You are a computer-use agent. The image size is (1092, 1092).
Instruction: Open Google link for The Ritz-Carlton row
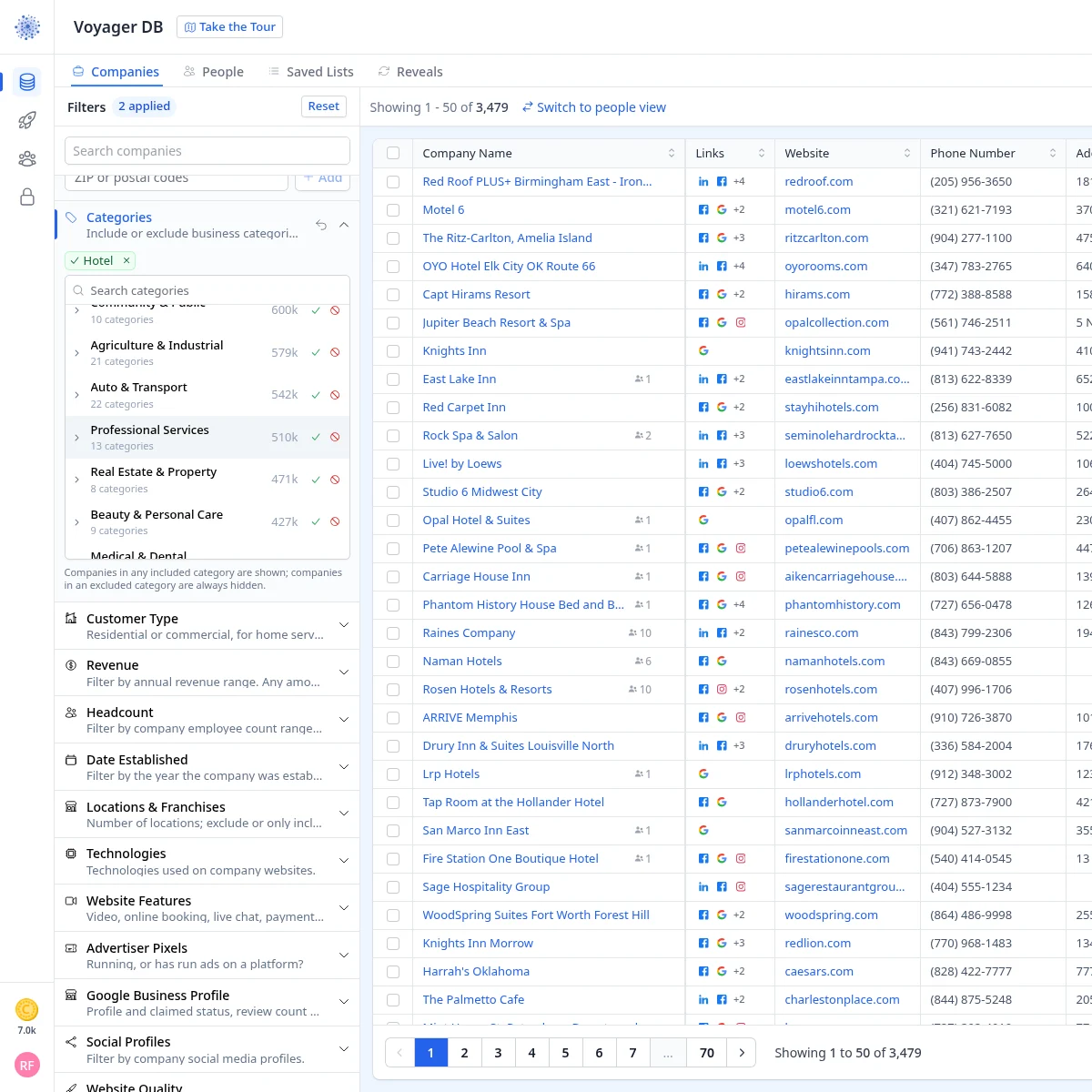click(722, 238)
